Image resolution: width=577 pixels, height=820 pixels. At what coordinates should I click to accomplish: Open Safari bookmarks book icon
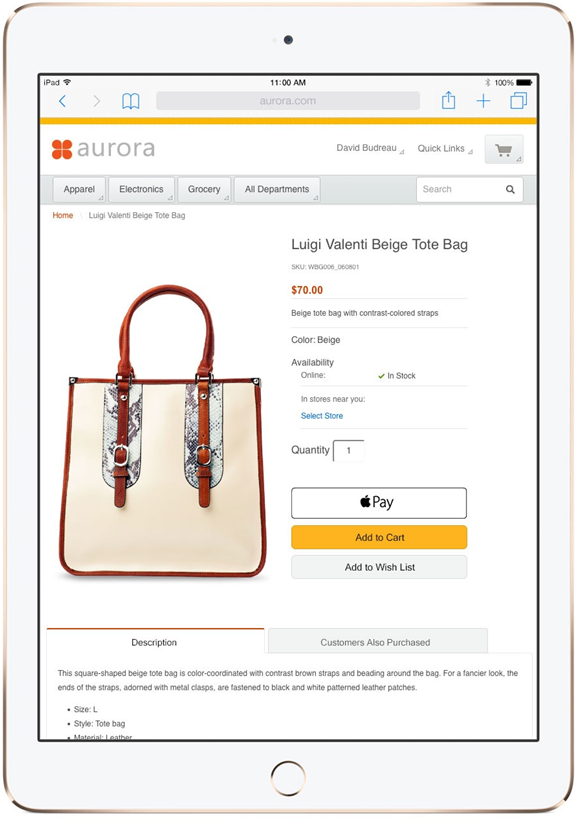[131, 101]
